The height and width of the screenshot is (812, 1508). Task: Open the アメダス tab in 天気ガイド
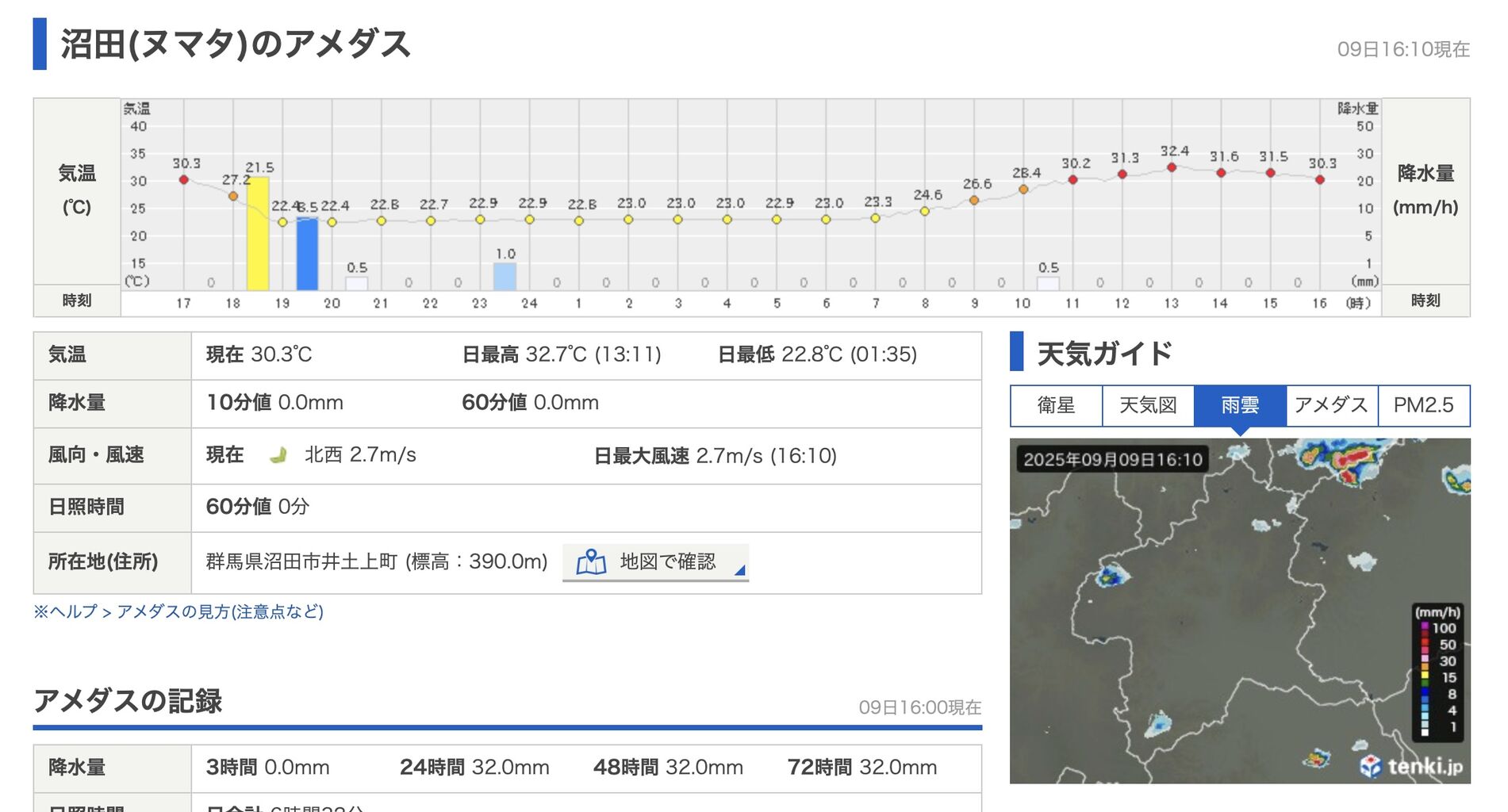click(1332, 405)
